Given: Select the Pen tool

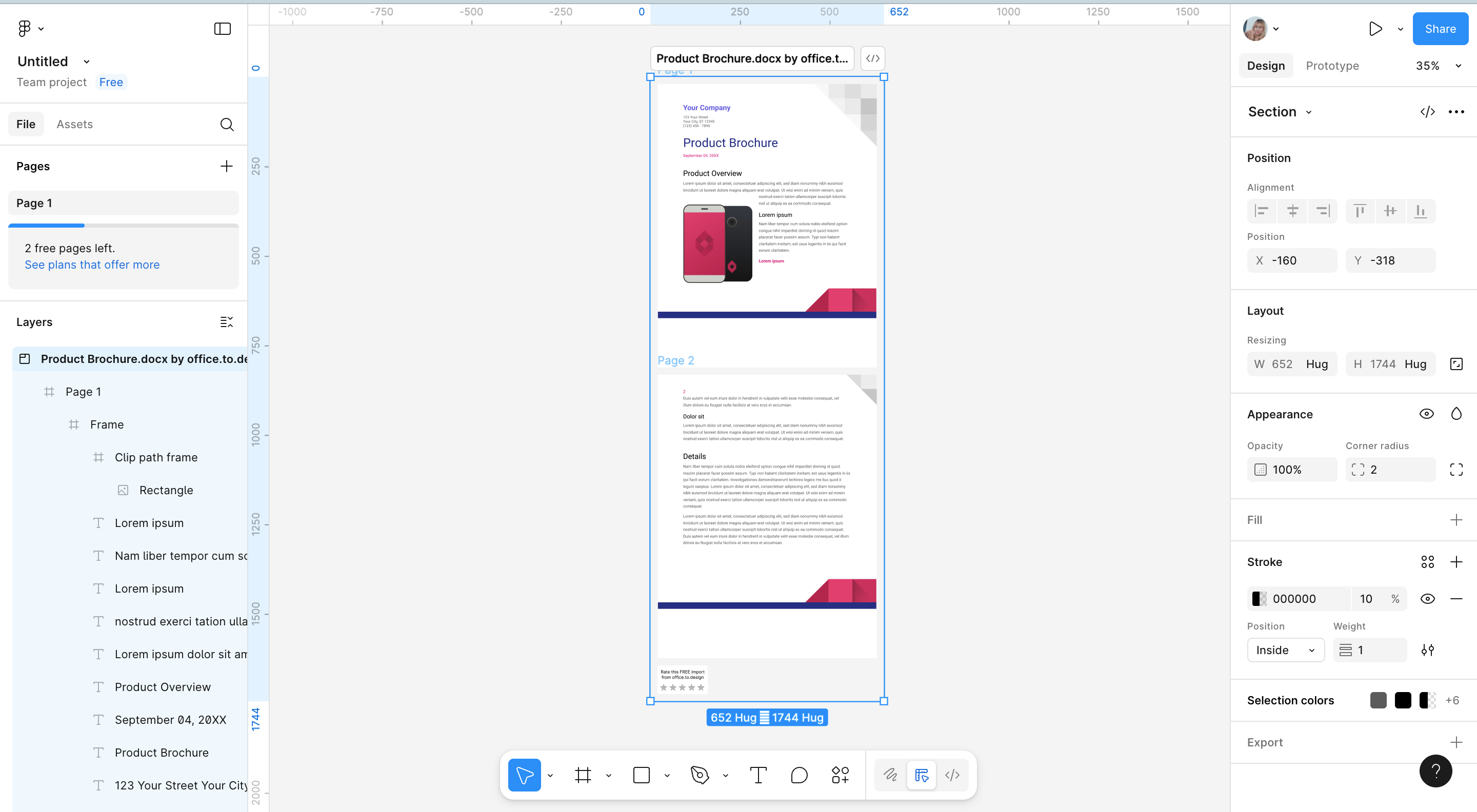Looking at the screenshot, I should point(700,775).
